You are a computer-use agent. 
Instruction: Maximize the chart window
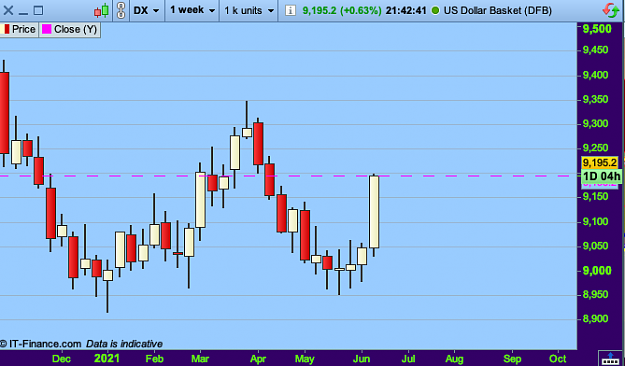pos(38,10)
